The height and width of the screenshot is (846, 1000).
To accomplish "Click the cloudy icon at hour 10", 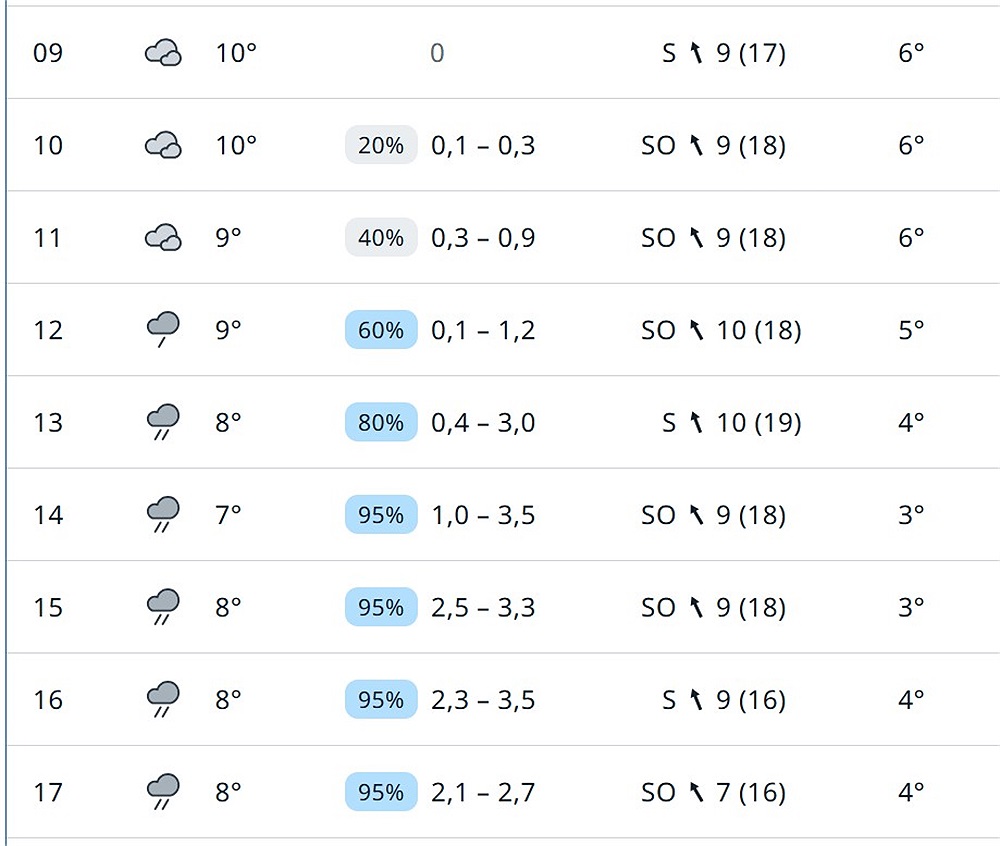I will pos(163,146).
